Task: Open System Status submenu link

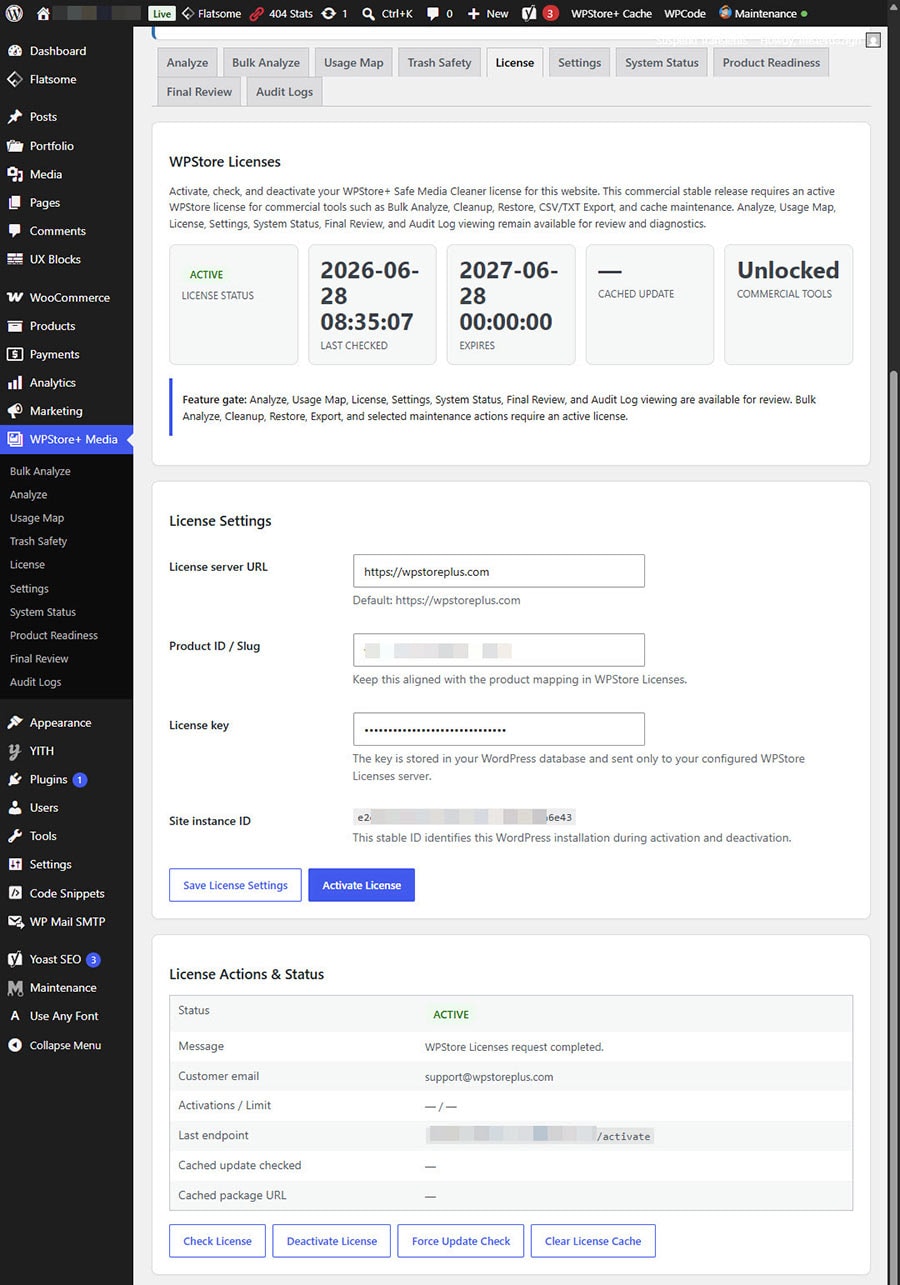Action: (43, 612)
